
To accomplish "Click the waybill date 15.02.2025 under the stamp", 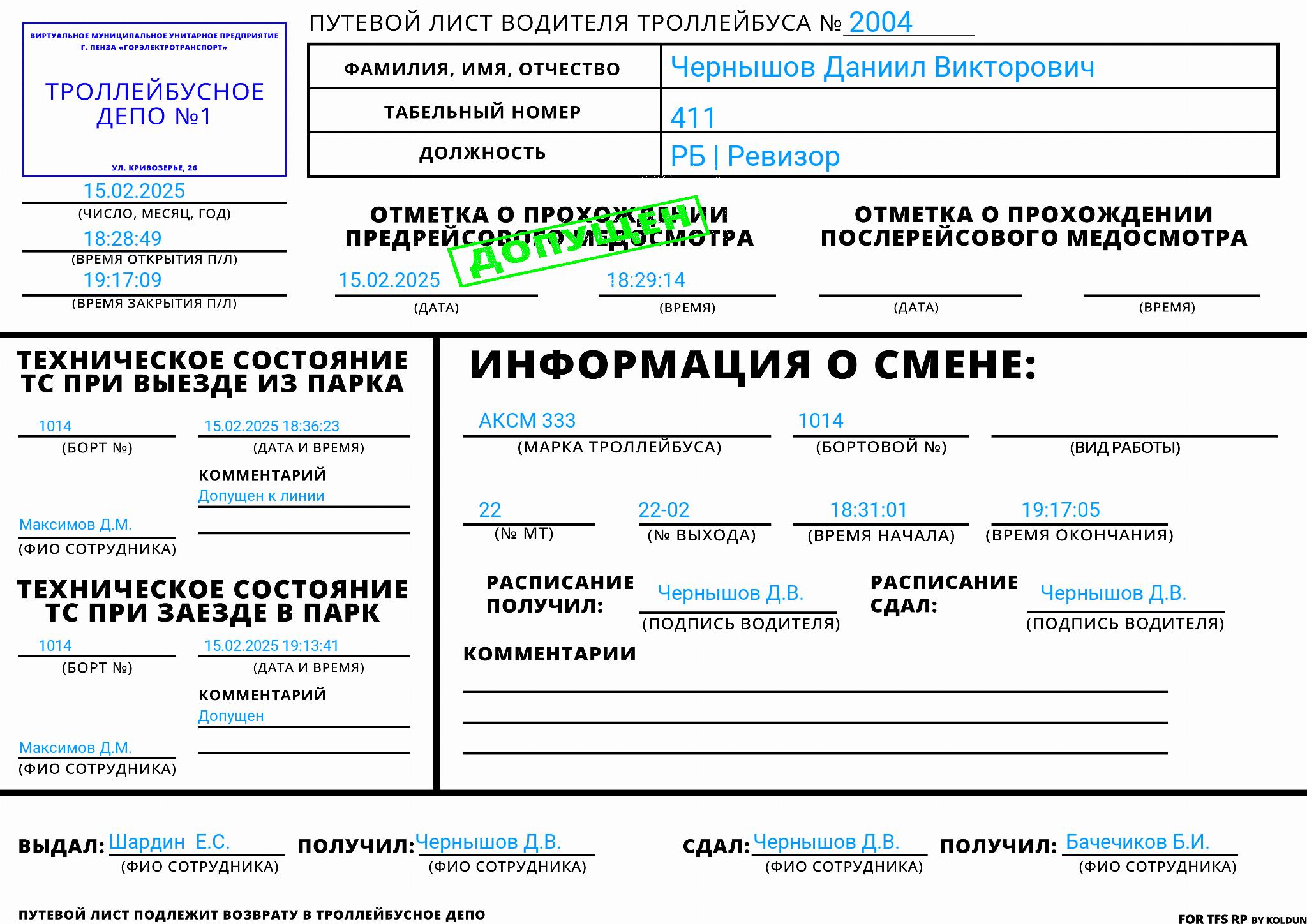I will tap(134, 191).
